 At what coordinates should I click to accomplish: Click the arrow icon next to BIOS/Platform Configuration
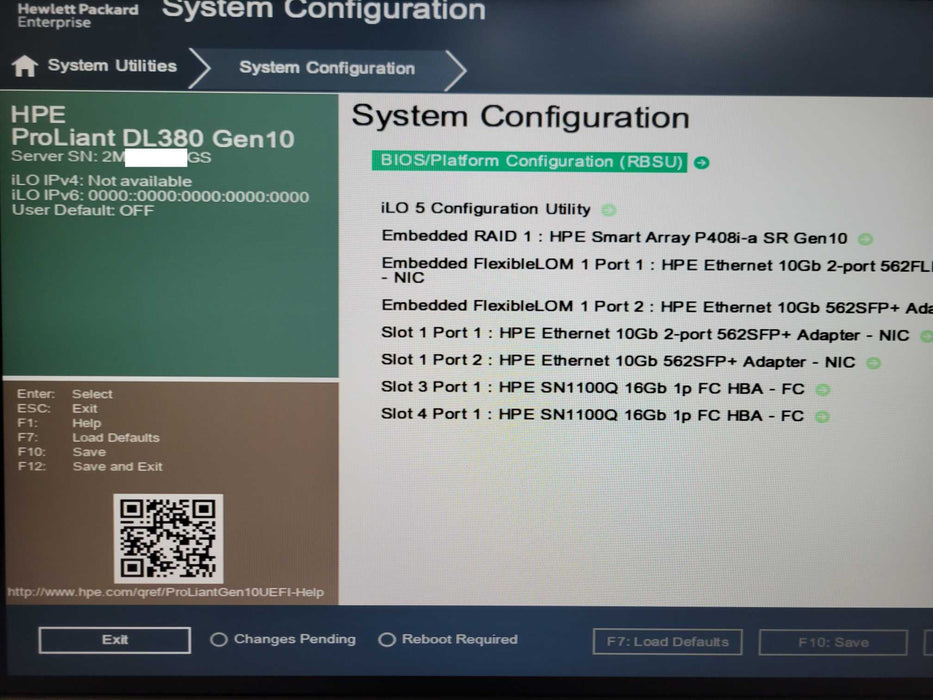click(702, 162)
